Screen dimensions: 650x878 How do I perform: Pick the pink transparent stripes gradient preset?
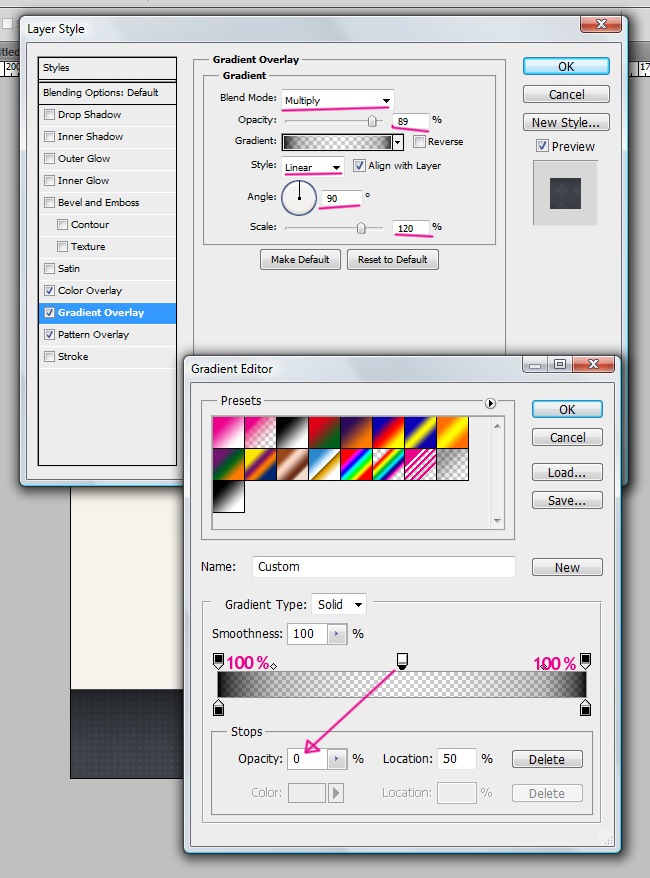click(420, 463)
